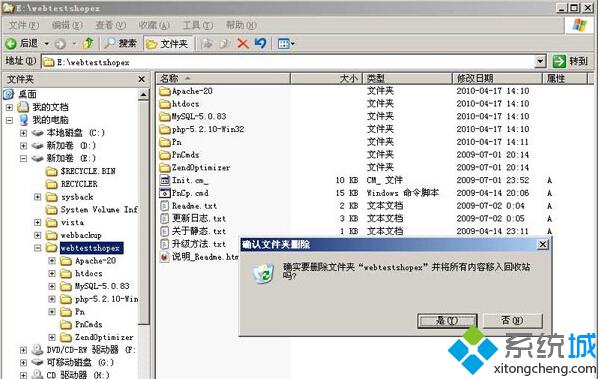The image size is (601, 379).
Task: Select htdocs folder icon in file list
Action: coord(165,104)
